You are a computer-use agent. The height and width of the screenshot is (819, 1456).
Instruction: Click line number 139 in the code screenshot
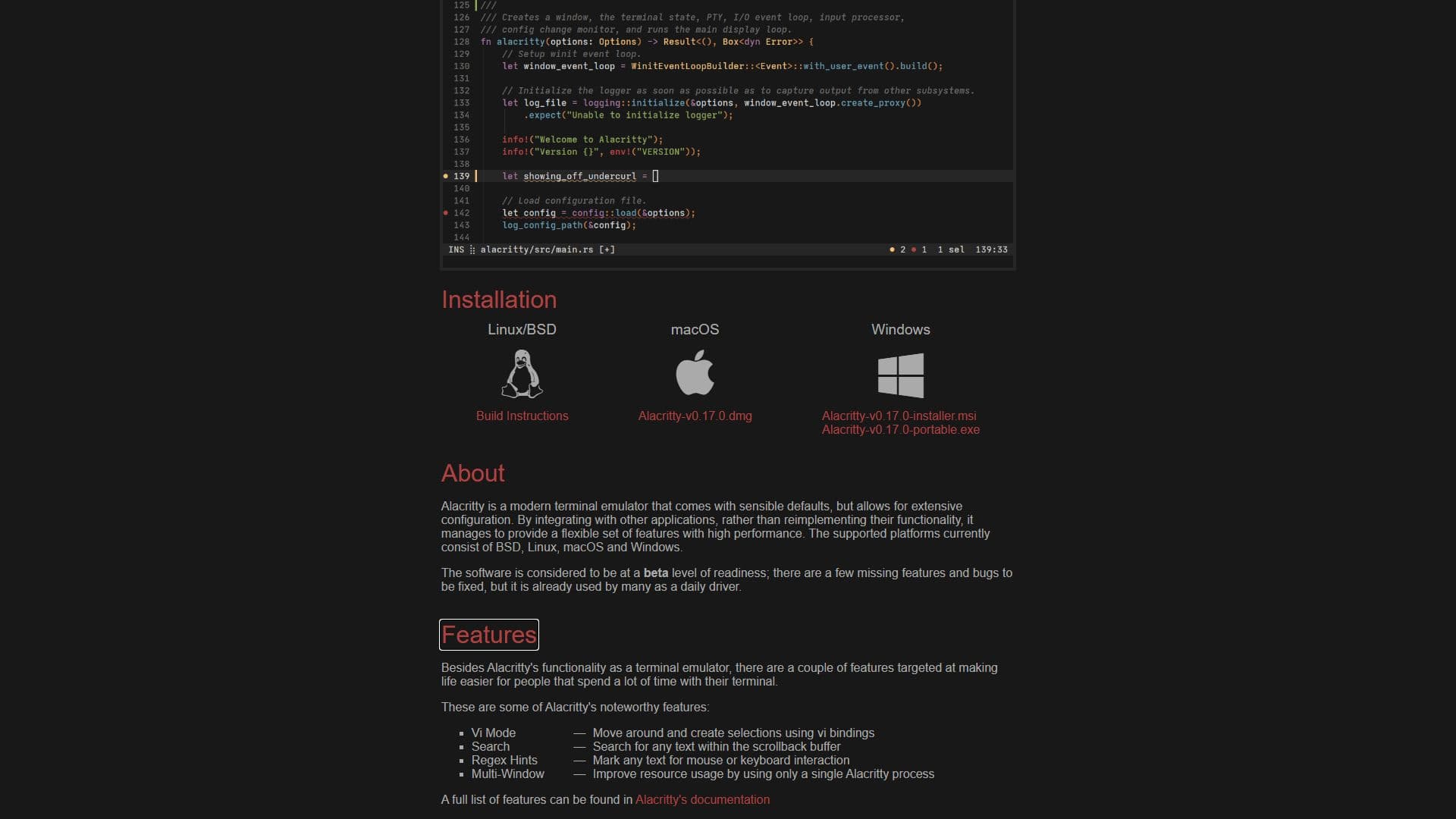pyautogui.click(x=462, y=176)
